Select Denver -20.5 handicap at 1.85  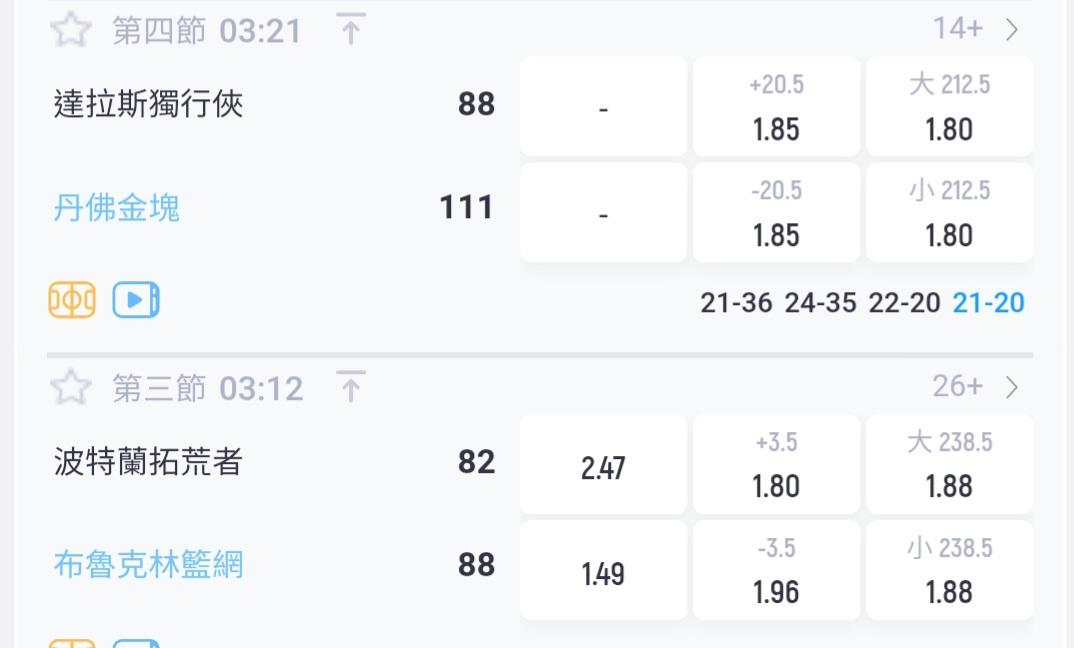[776, 212]
